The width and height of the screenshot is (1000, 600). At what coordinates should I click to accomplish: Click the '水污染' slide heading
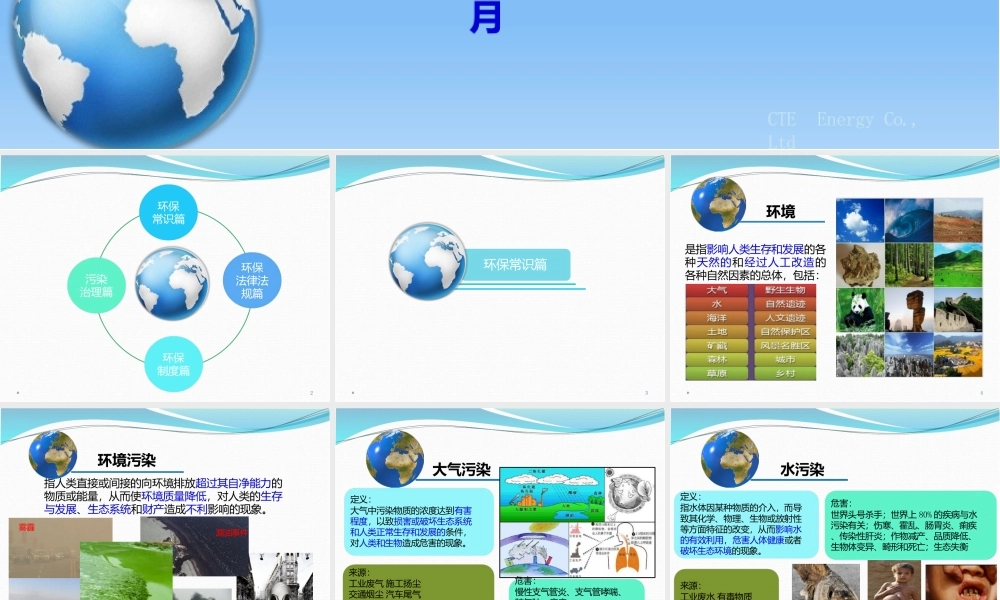(x=802, y=470)
